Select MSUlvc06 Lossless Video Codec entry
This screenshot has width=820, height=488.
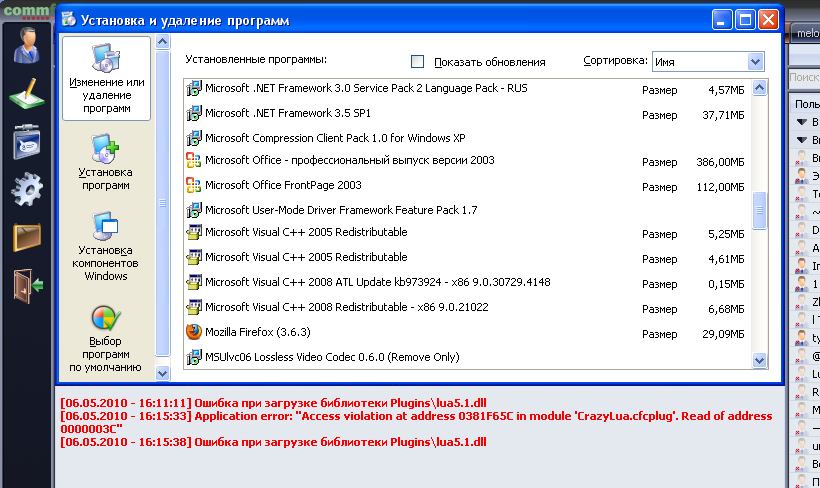[331, 357]
